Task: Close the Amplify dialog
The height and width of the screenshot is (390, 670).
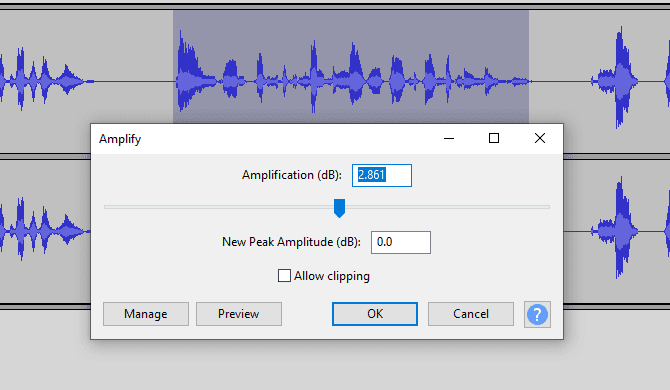Action: click(540, 138)
